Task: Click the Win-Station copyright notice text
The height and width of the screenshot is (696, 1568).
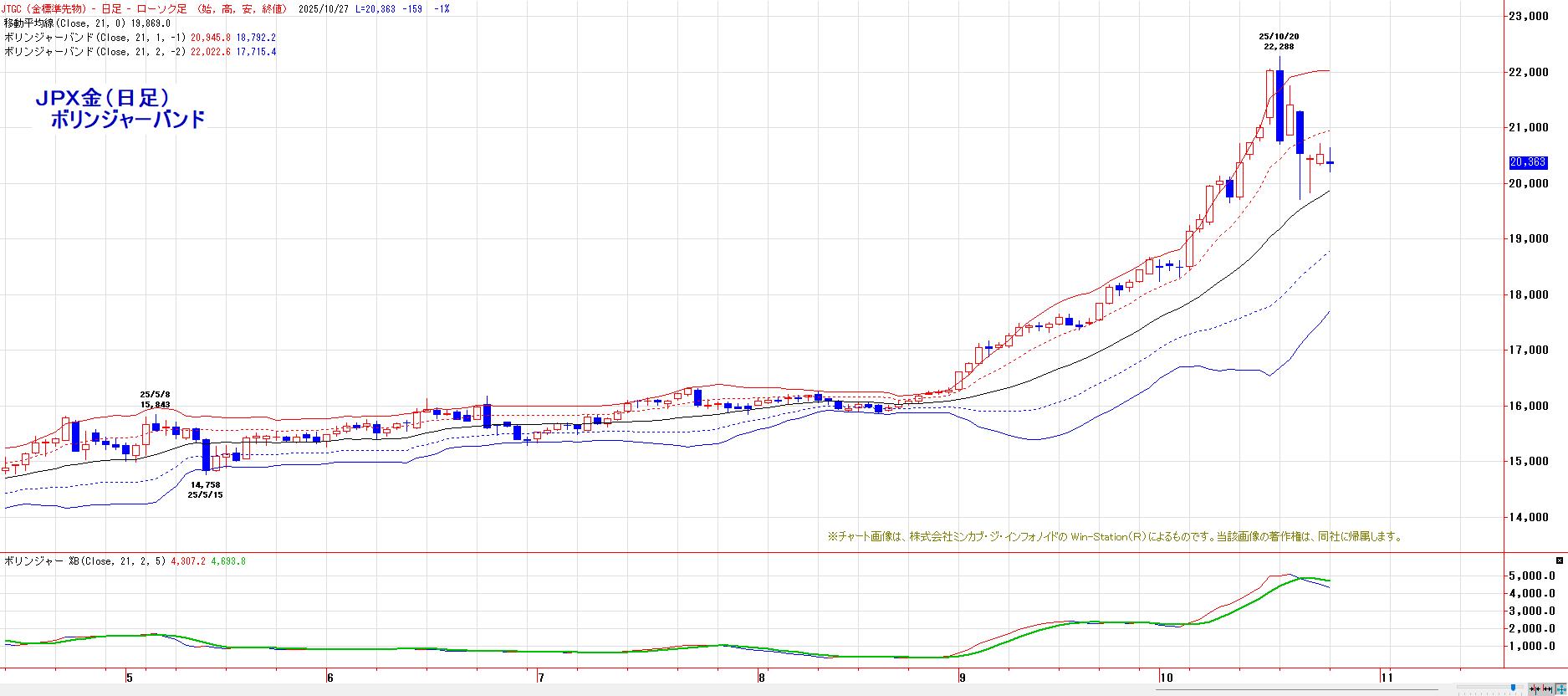Action: coord(1115,537)
